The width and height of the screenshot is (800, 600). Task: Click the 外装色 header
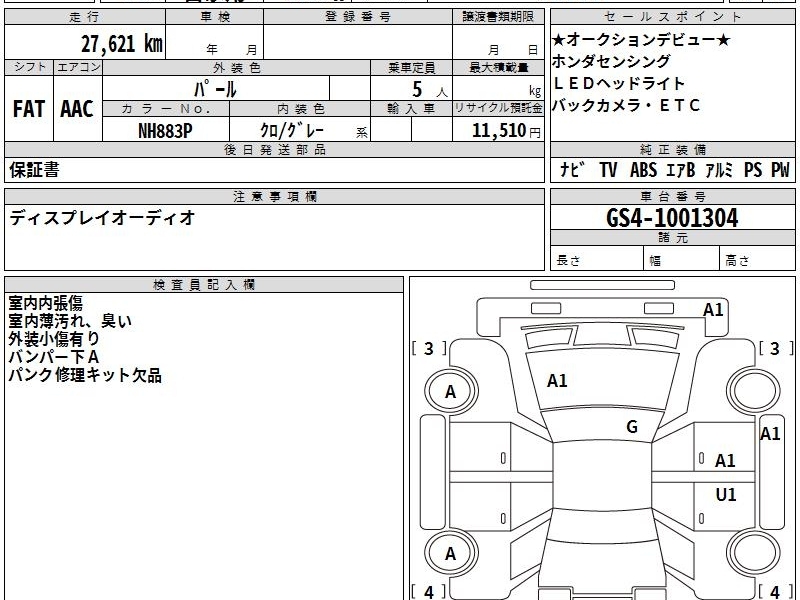[237, 67]
